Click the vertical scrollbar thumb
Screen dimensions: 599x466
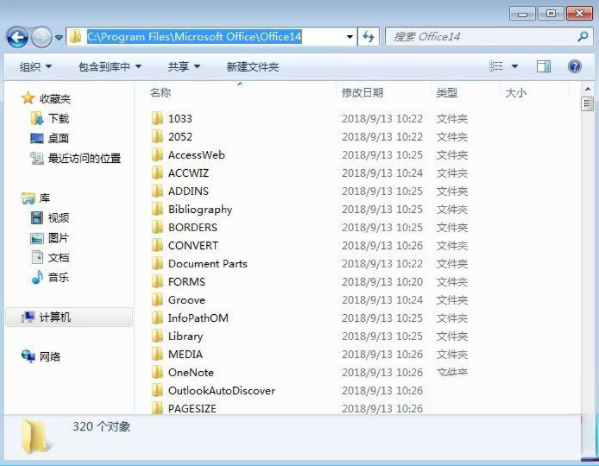[587, 104]
